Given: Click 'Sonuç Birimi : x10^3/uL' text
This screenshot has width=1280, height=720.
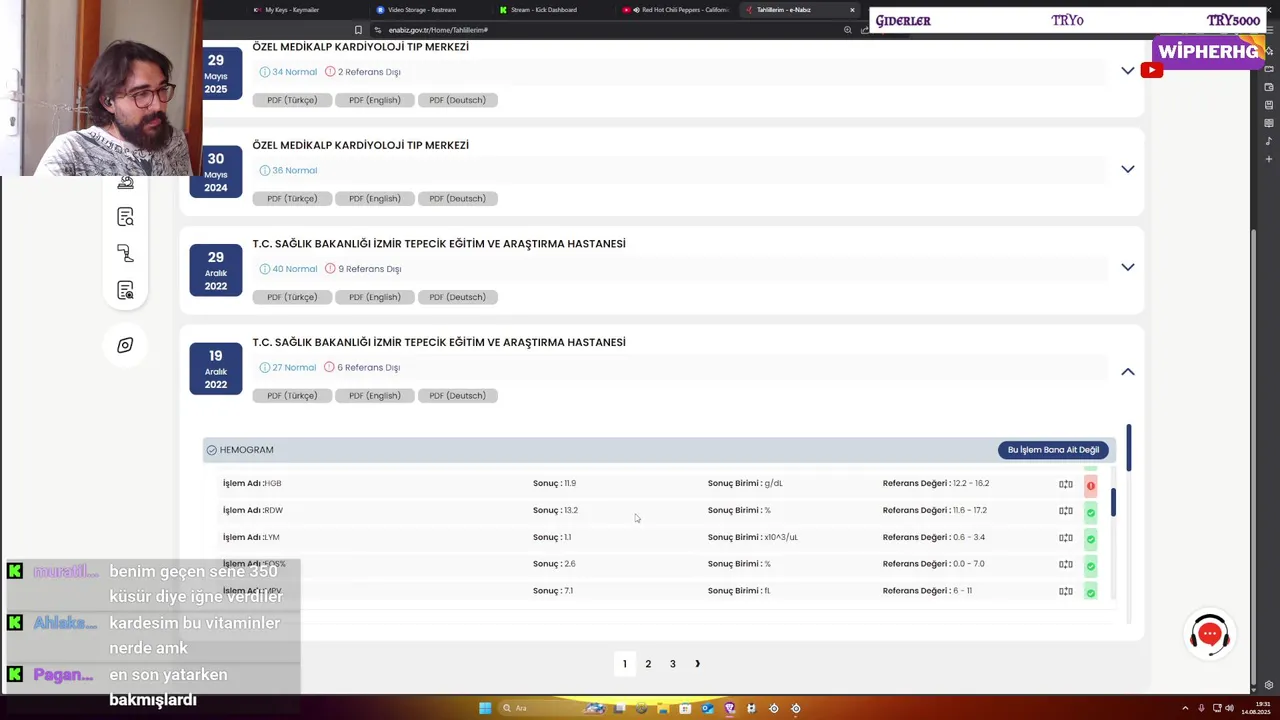Looking at the screenshot, I should coord(753,537).
